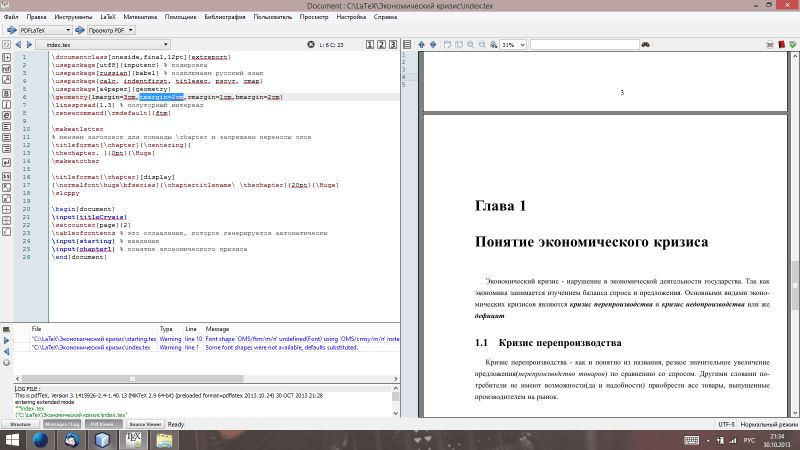Insert a ref command from sidebar
The width and height of the screenshot is (800, 450).
tap(6, 68)
